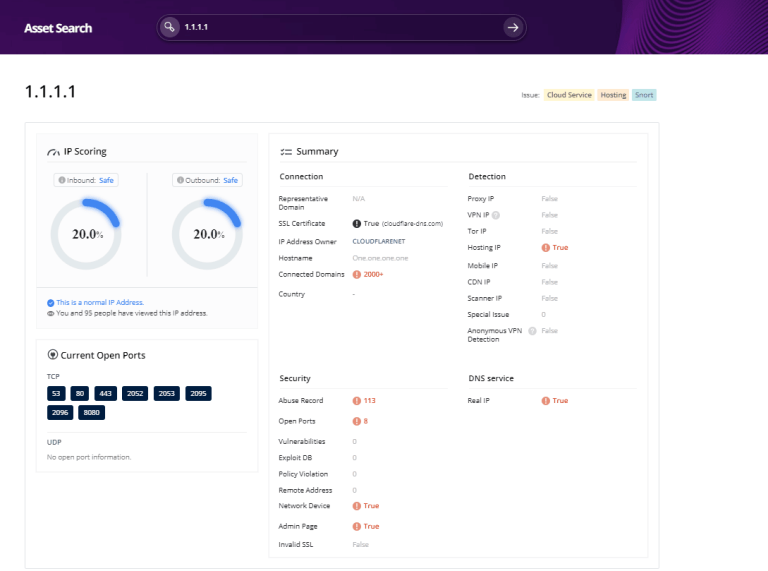Open the Asset Search home link
The width and height of the screenshot is (768, 571).
[58, 28]
